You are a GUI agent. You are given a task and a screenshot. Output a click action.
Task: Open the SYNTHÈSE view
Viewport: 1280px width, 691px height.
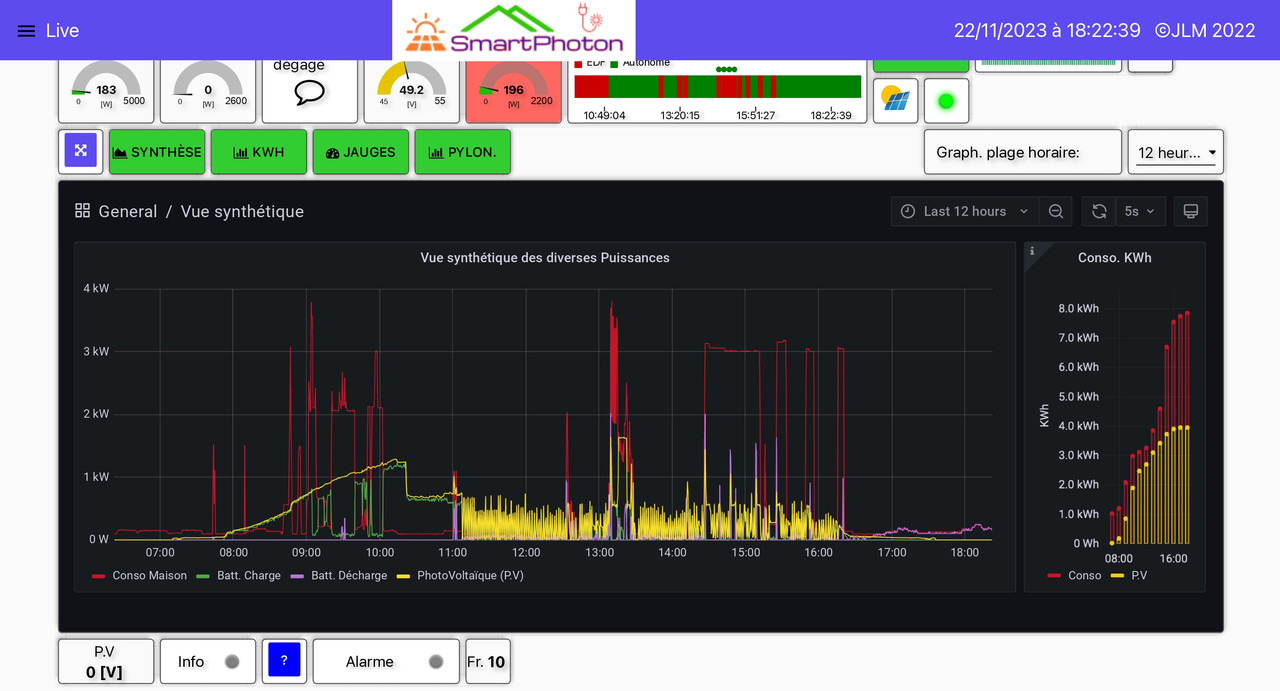pos(157,152)
